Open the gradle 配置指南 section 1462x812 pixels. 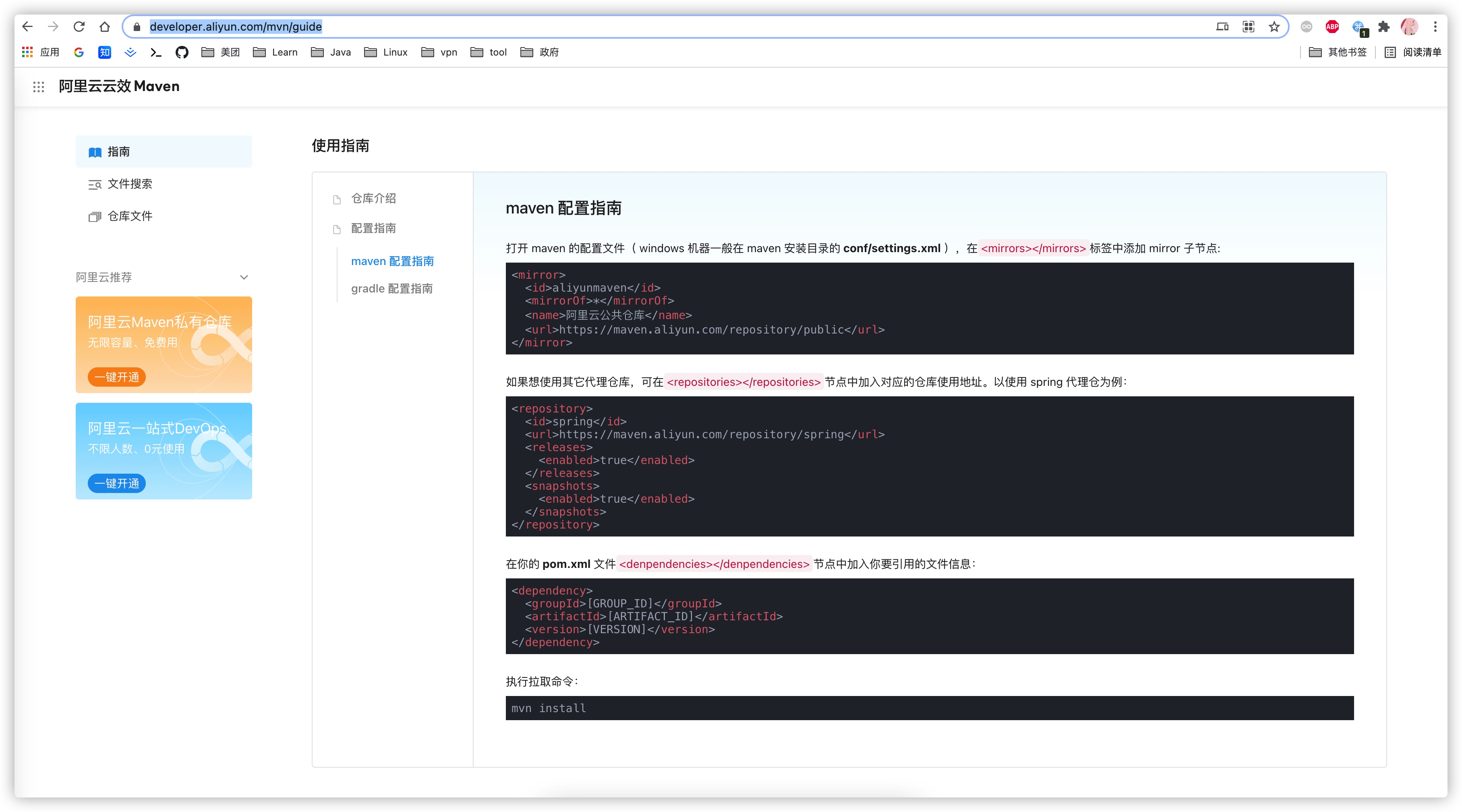coord(391,289)
